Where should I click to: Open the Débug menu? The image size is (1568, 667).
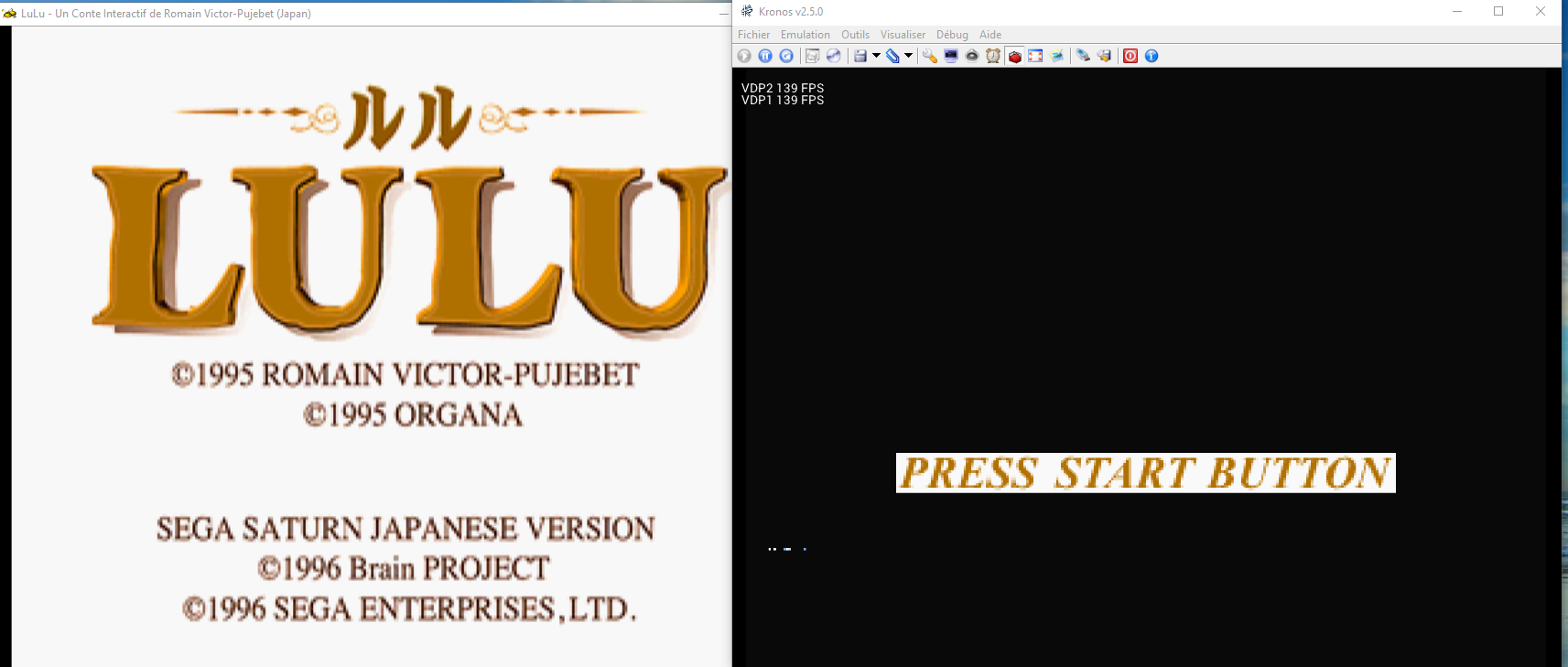tap(952, 35)
